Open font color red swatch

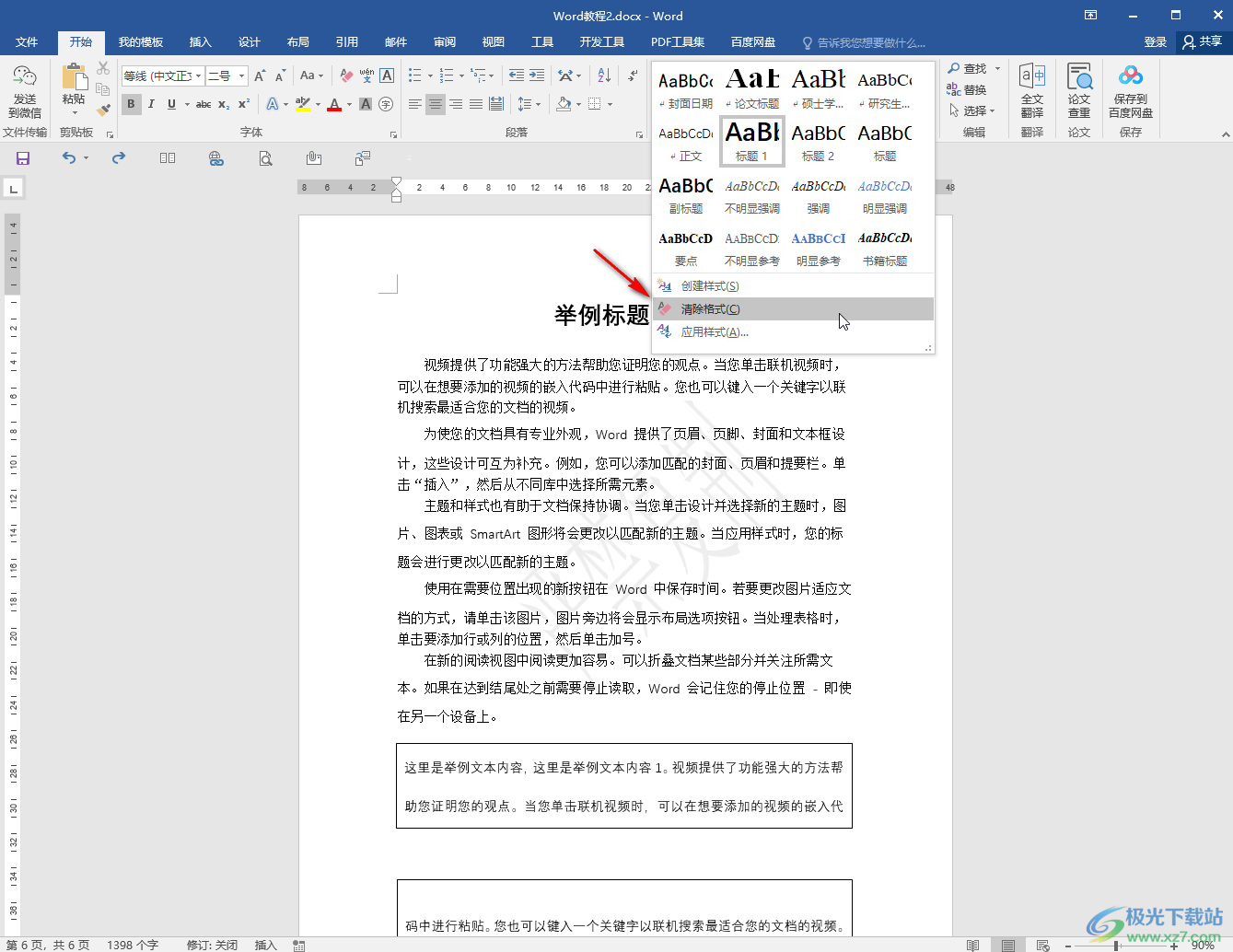[333, 104]
